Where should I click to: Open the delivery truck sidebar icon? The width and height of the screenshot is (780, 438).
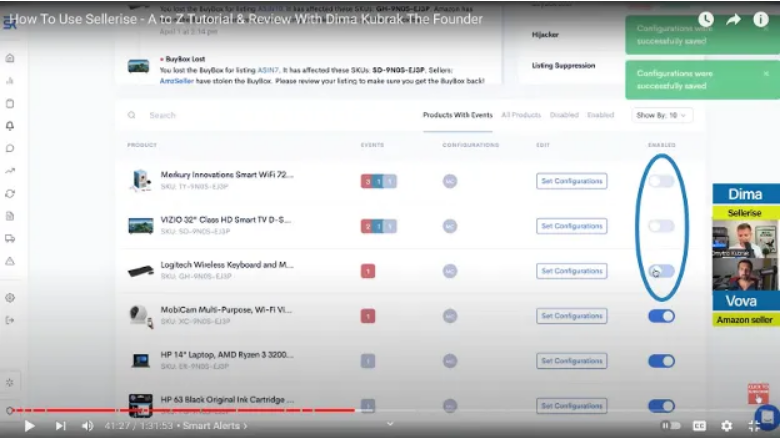pos(10,238)
